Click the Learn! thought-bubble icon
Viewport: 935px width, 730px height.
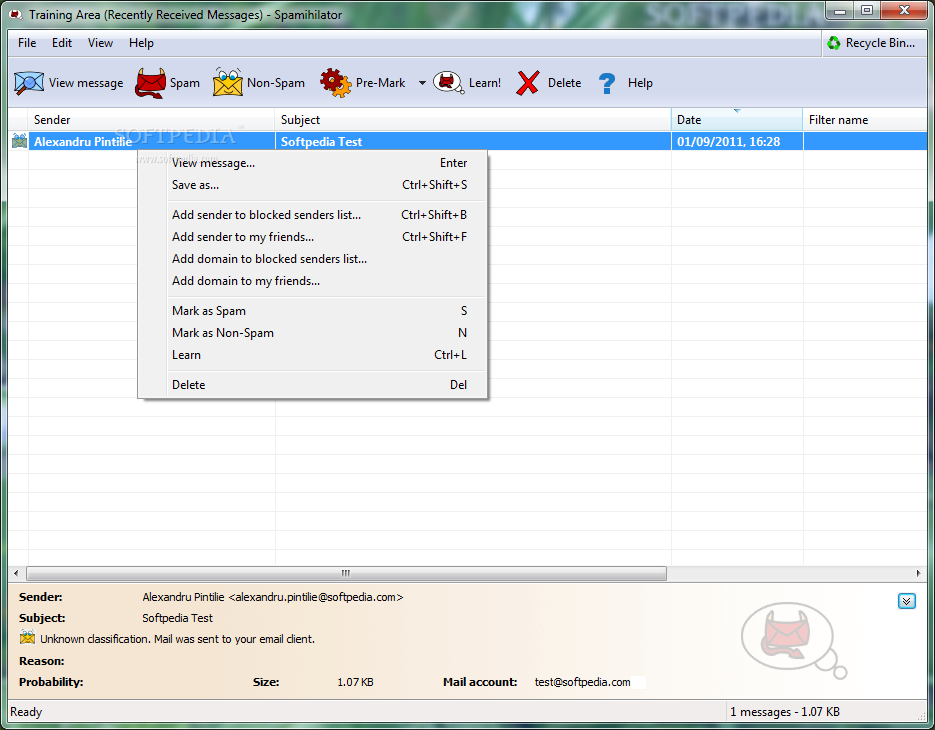[x=448, y=83]
